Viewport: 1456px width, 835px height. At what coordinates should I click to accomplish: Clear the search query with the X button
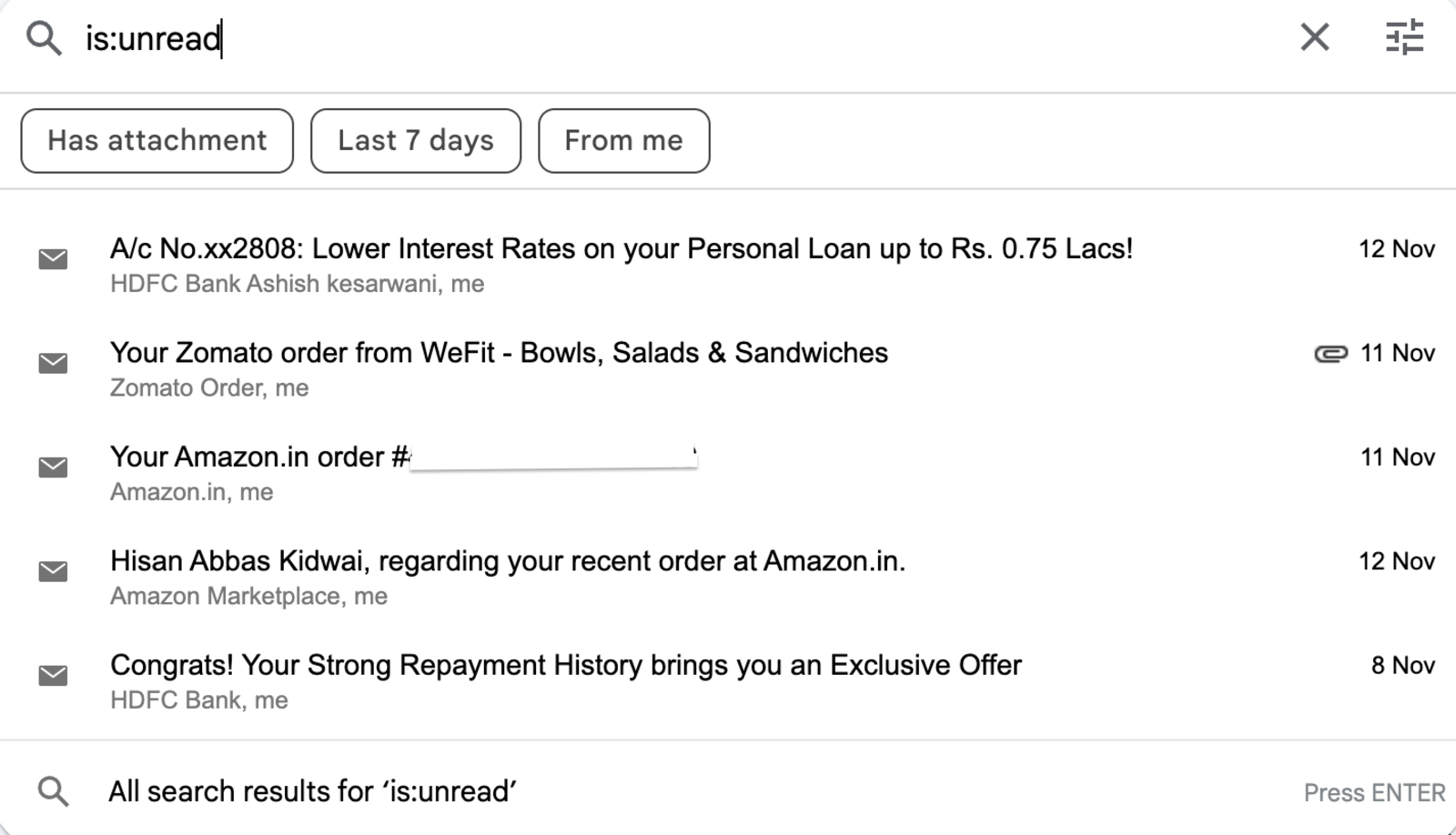pyautogui.click(x=1314, y=38)
